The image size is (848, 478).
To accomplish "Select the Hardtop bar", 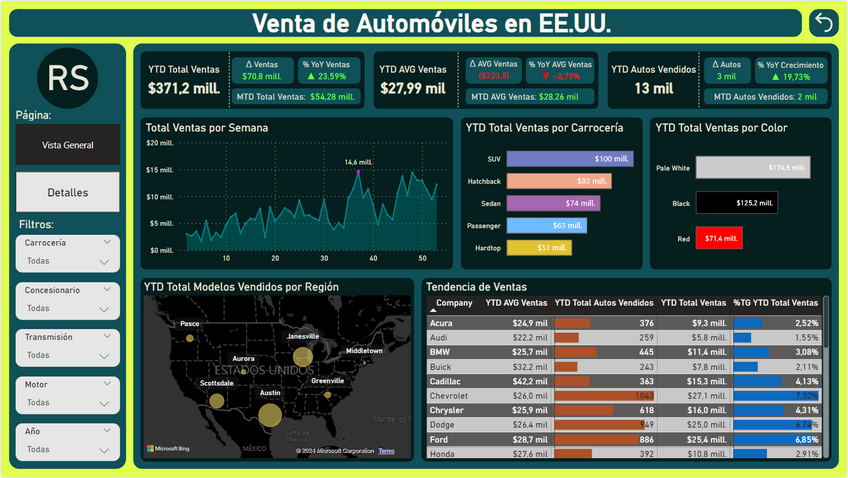I will [539, 248].
